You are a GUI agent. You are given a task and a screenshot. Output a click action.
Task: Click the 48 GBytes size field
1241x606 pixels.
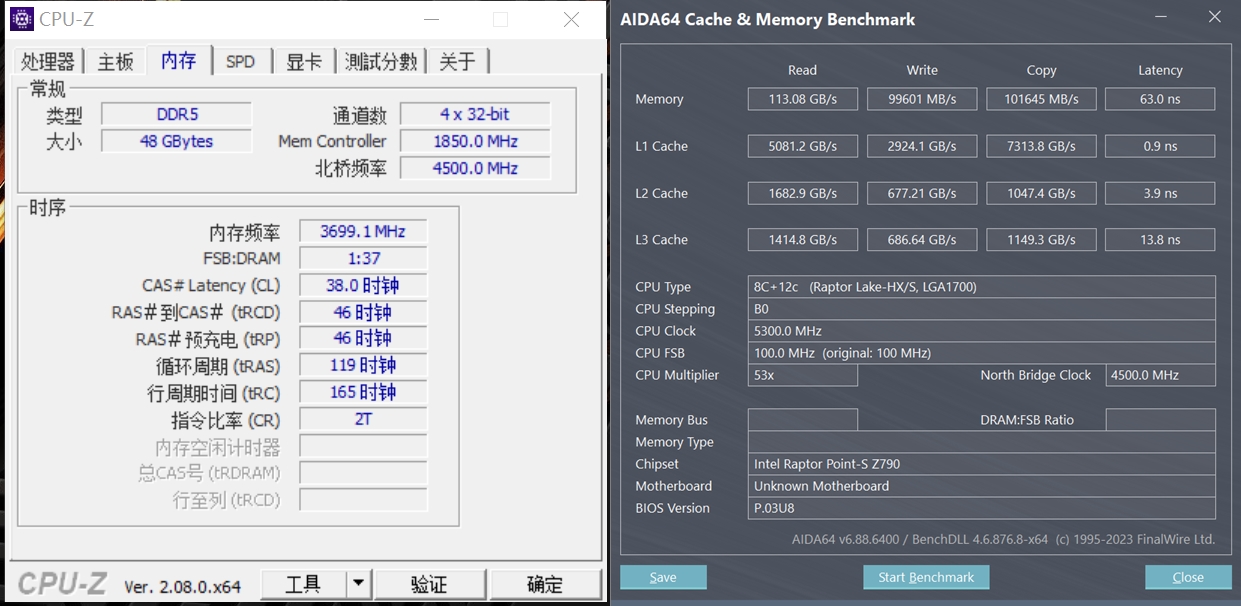(177, 141)
